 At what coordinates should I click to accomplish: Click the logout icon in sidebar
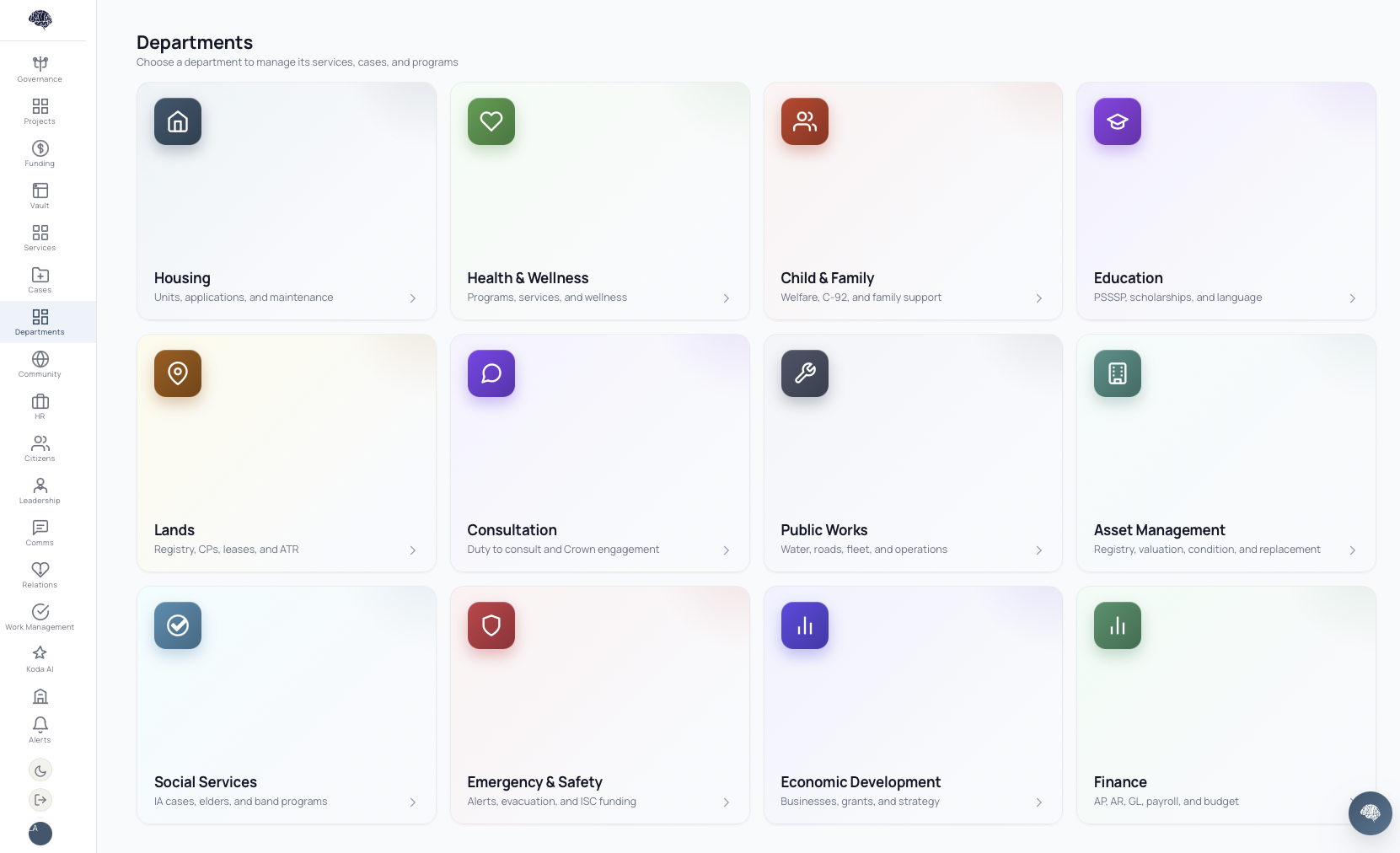tap(40, 800)
